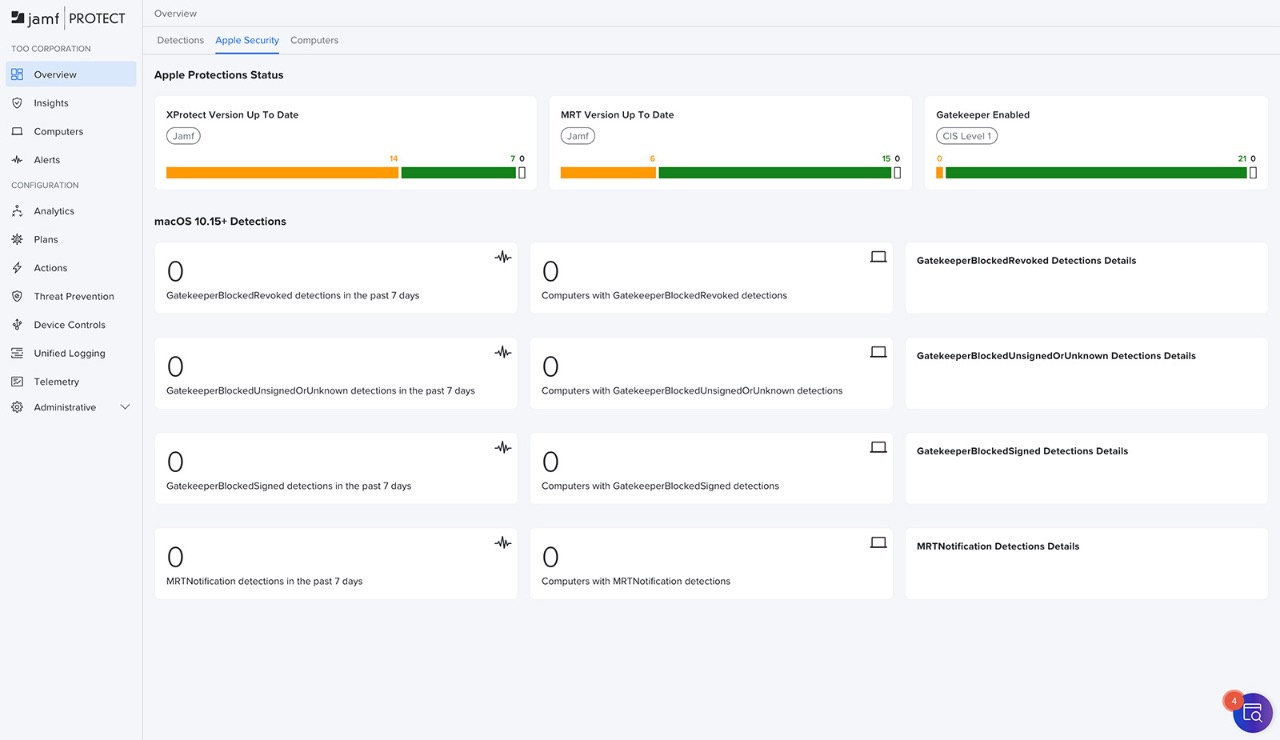Screen dimensions: 1280x740
Task: Open the search widget with badge 4
Action: pyautogui.click(x=1252, y=713)
